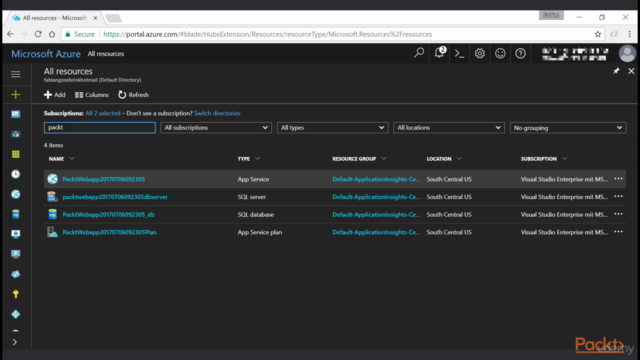Click browser back arrow

pyautogui.click(x=10, y=34)
